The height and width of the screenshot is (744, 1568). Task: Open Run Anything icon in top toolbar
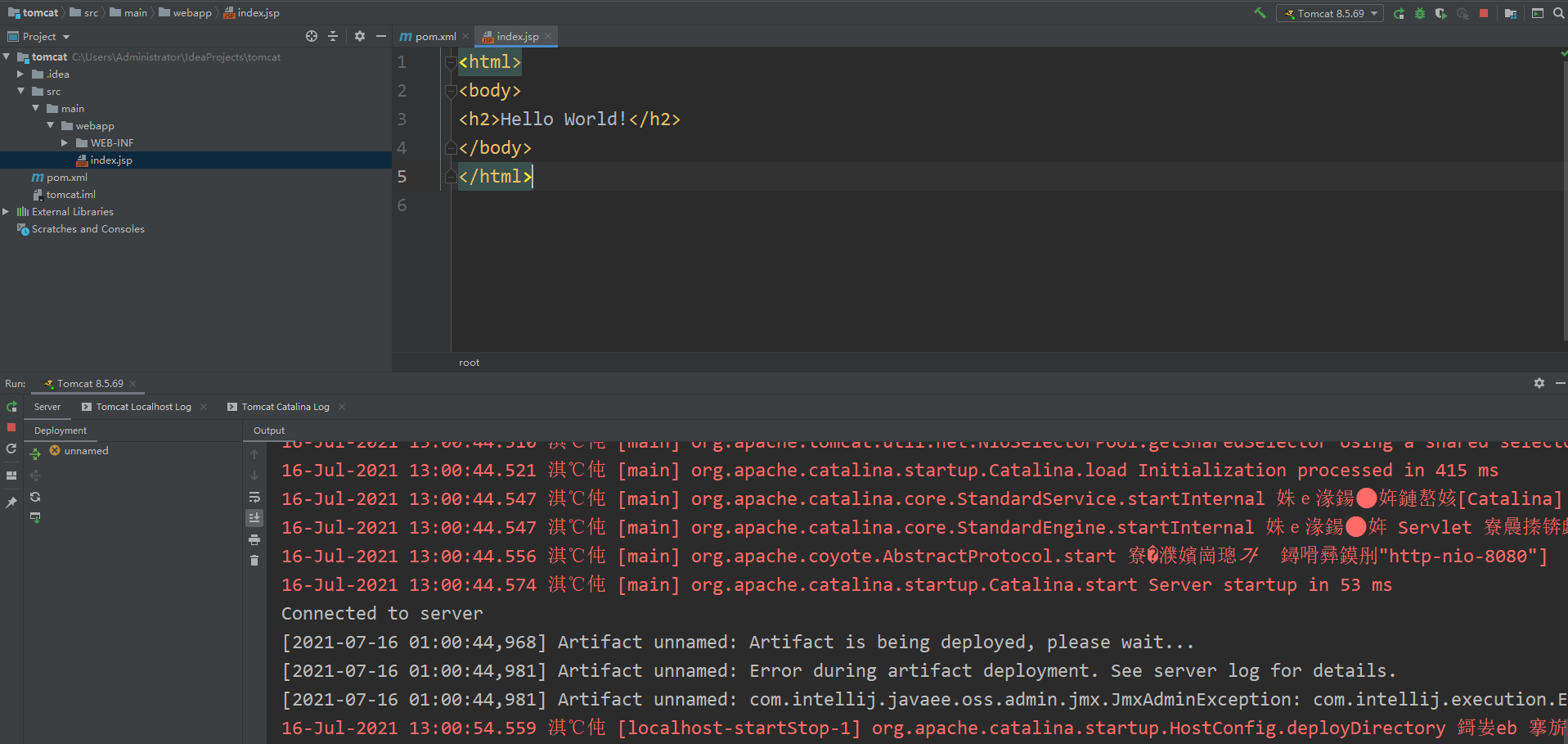pos(1538,13)
